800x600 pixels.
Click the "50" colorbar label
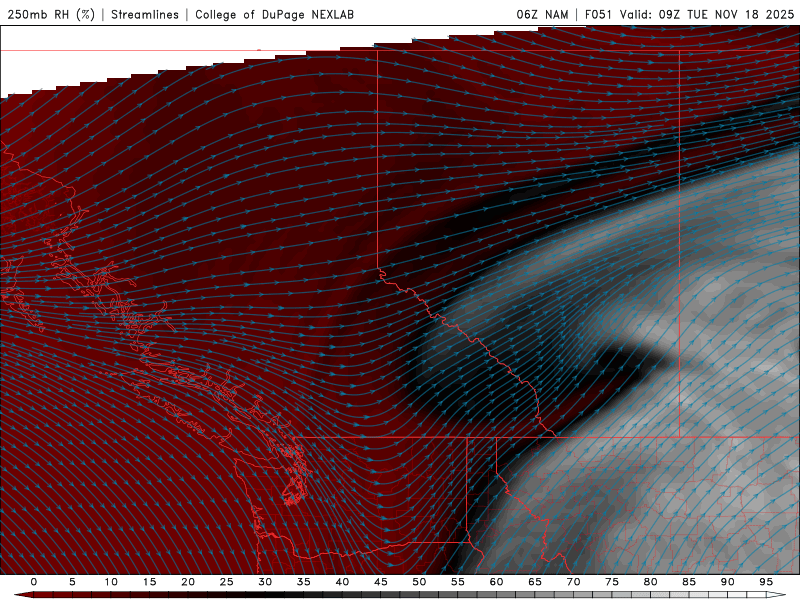pyautogui.click(x=419, y=582)
